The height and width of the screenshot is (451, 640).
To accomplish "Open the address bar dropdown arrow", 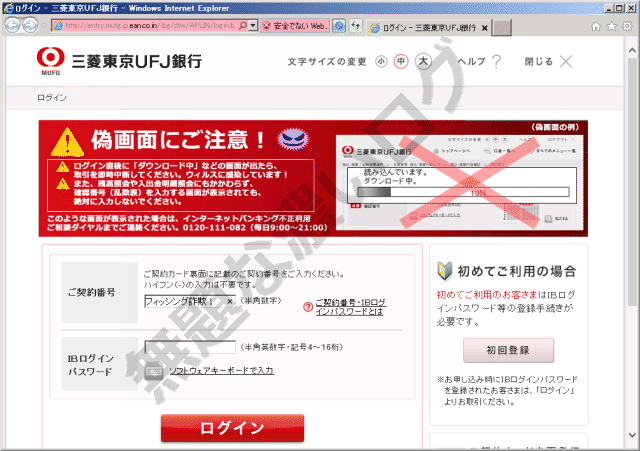I will [x=253, y=26].
